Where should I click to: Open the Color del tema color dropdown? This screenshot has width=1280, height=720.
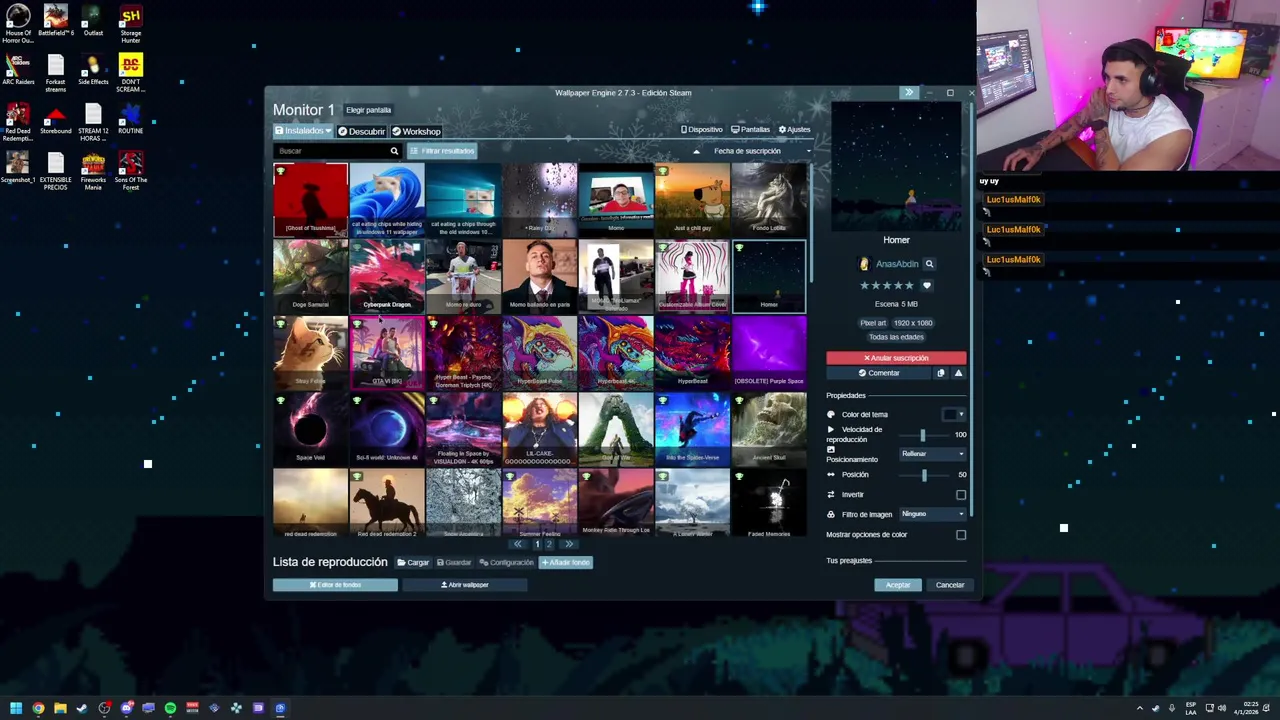coord(954,414)
